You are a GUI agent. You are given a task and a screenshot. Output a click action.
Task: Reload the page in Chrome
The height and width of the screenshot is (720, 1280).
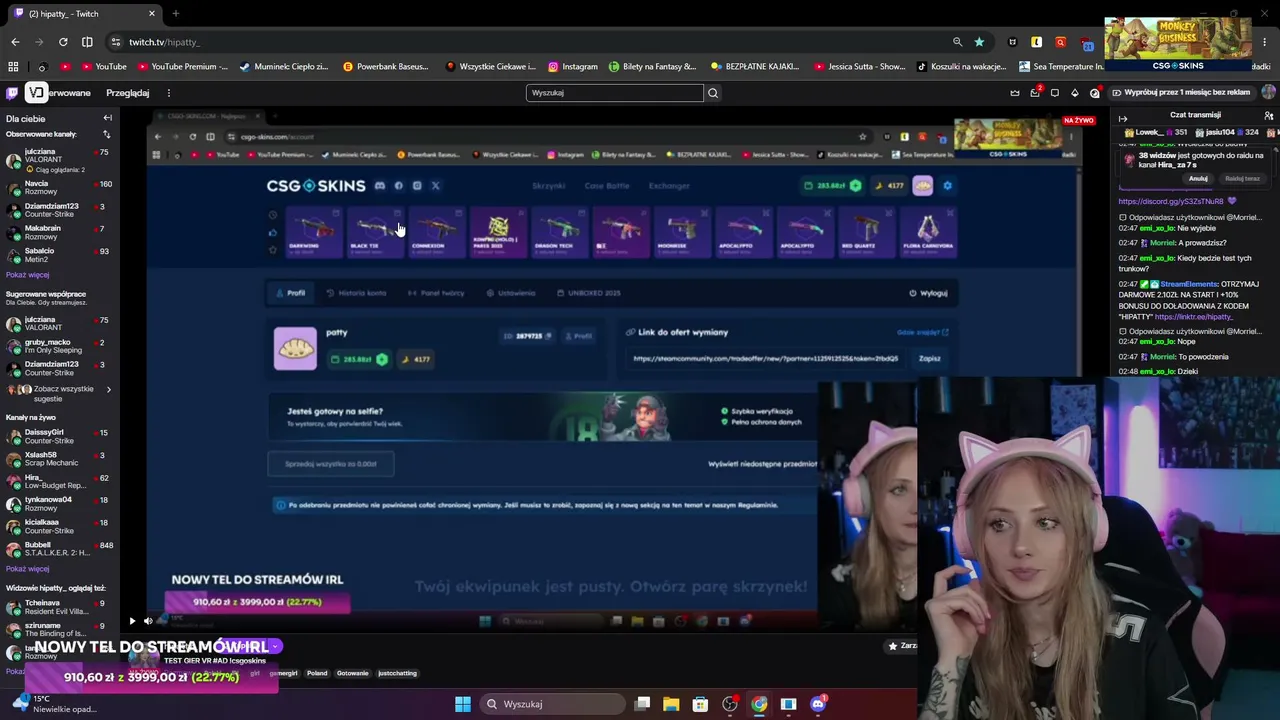[63, 42]
